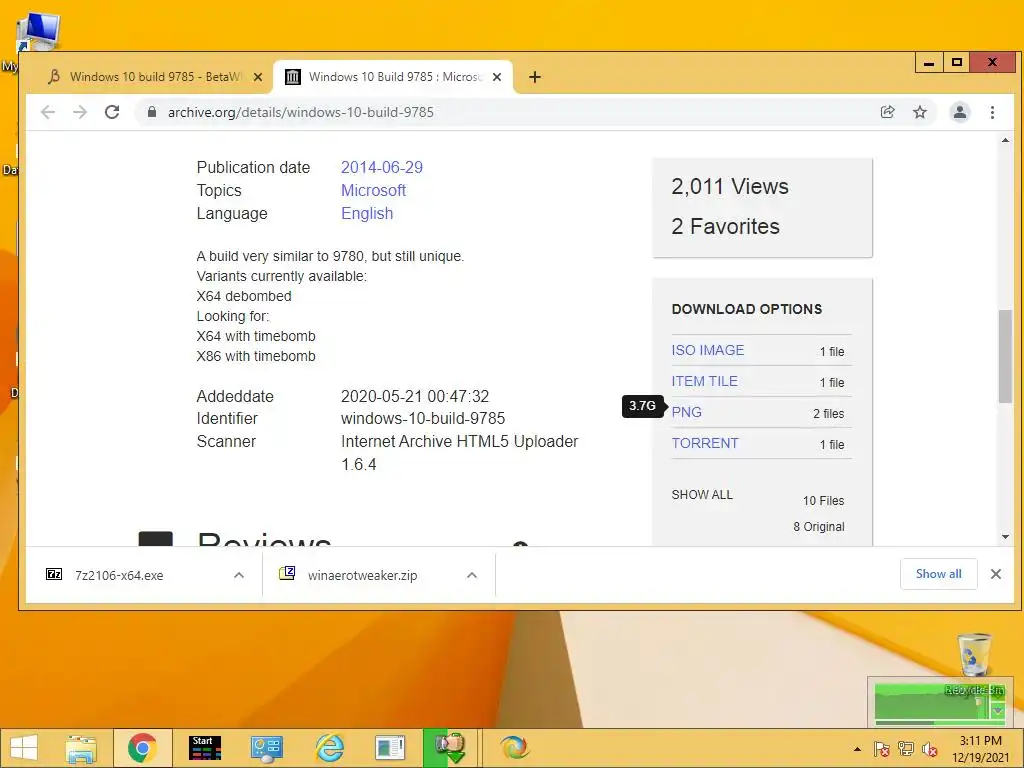
Task: Click the 10 Files count link
Action: tap(823, 501)
